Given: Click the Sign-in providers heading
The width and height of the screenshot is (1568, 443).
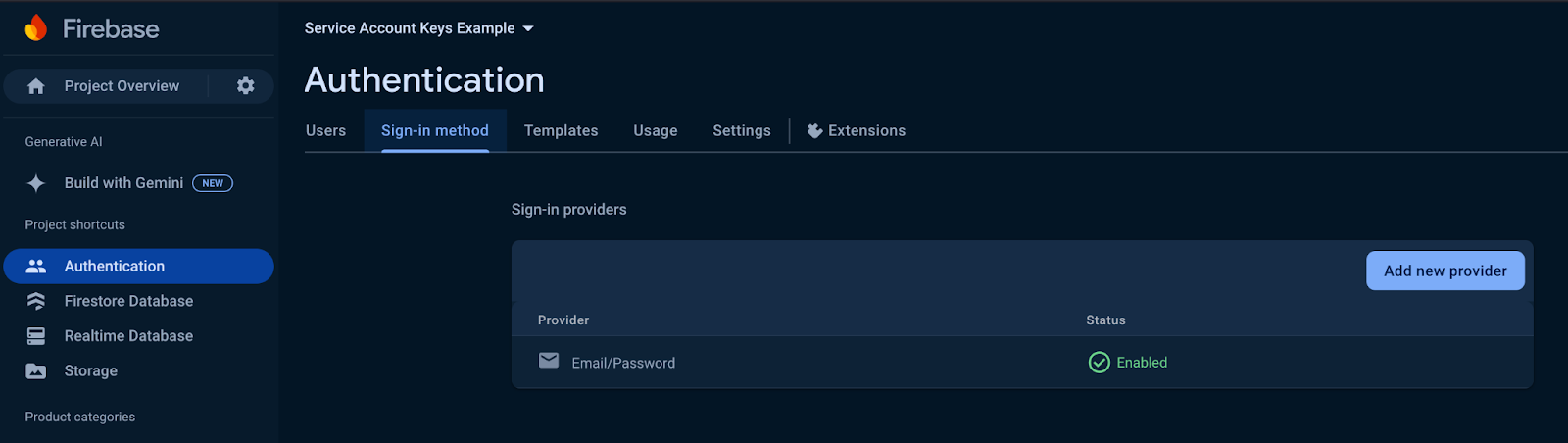Looking at the screenshot, I should pos(569,209).
